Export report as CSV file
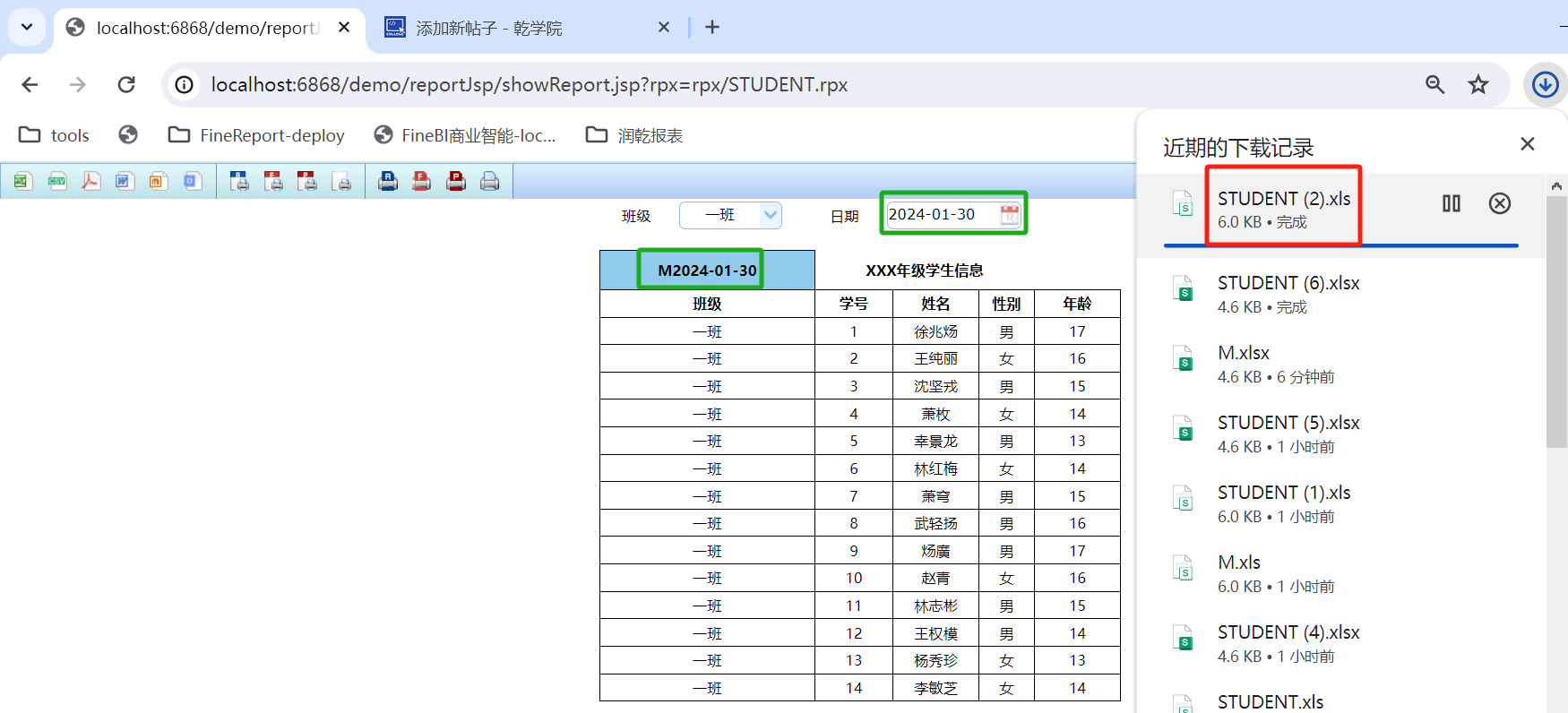 tap(57, 182)
